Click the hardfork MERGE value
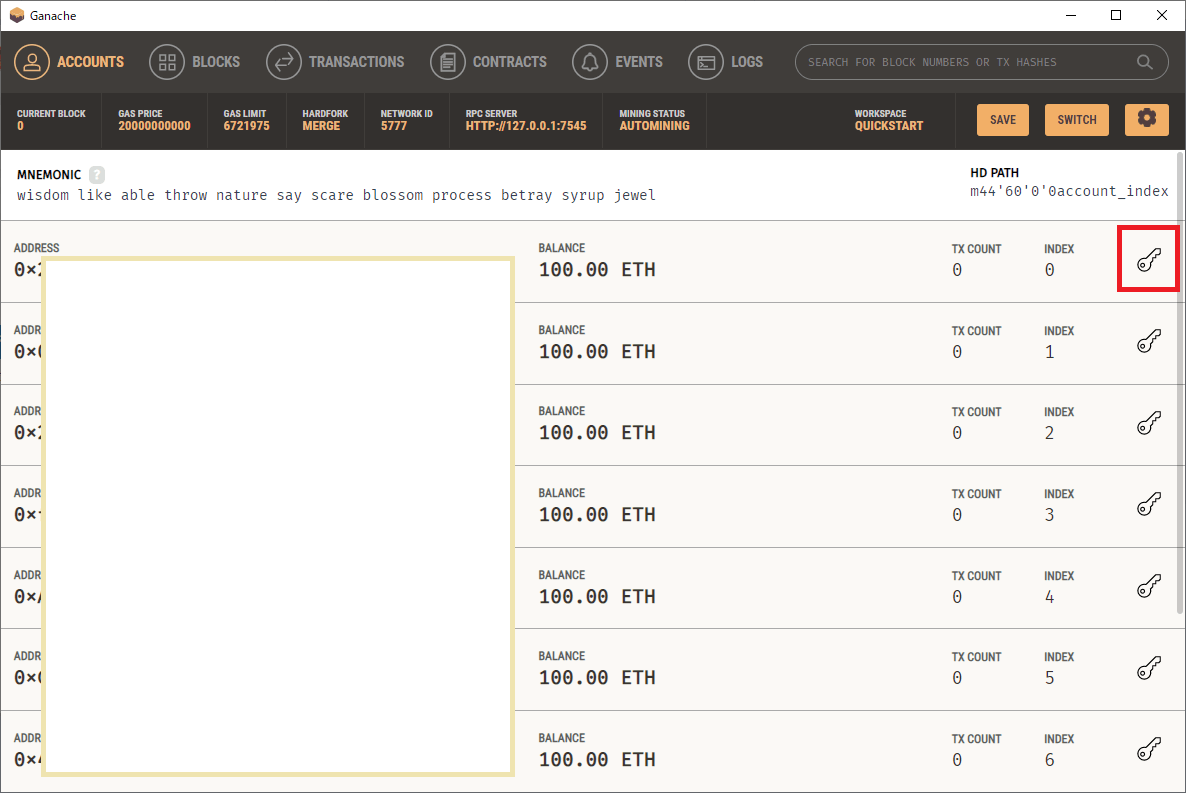The height and width of the screenshot is (793, 1186). (x=321, y=126)
